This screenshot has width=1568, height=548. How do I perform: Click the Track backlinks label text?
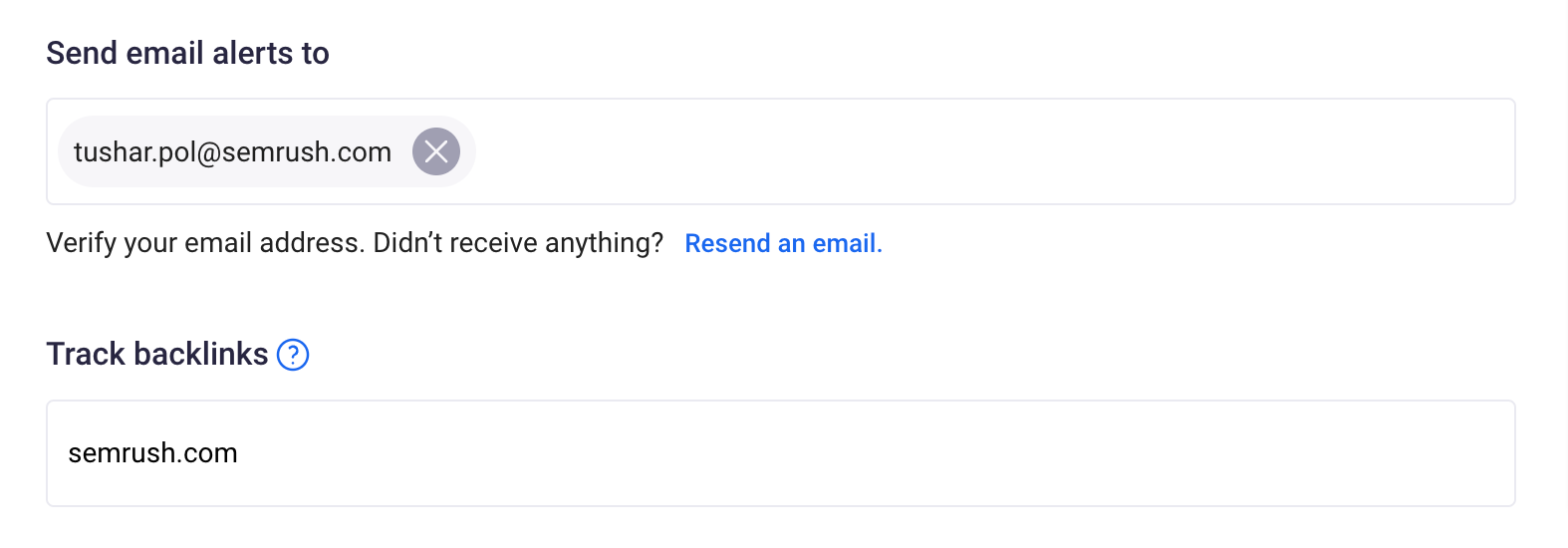click(157, 354)
